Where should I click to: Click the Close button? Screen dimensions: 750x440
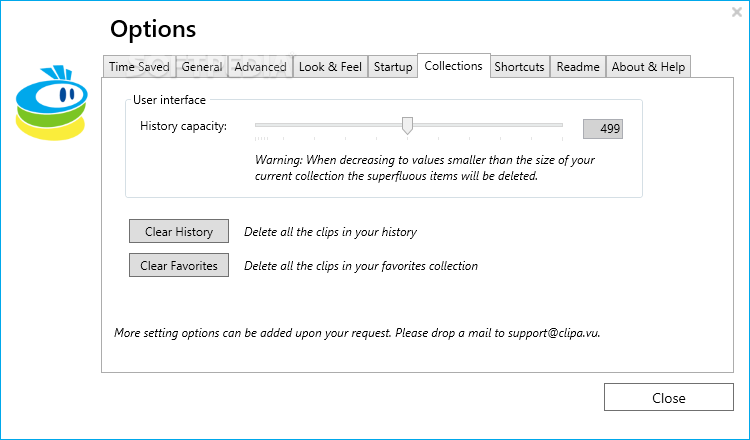[x=668, y=397]
